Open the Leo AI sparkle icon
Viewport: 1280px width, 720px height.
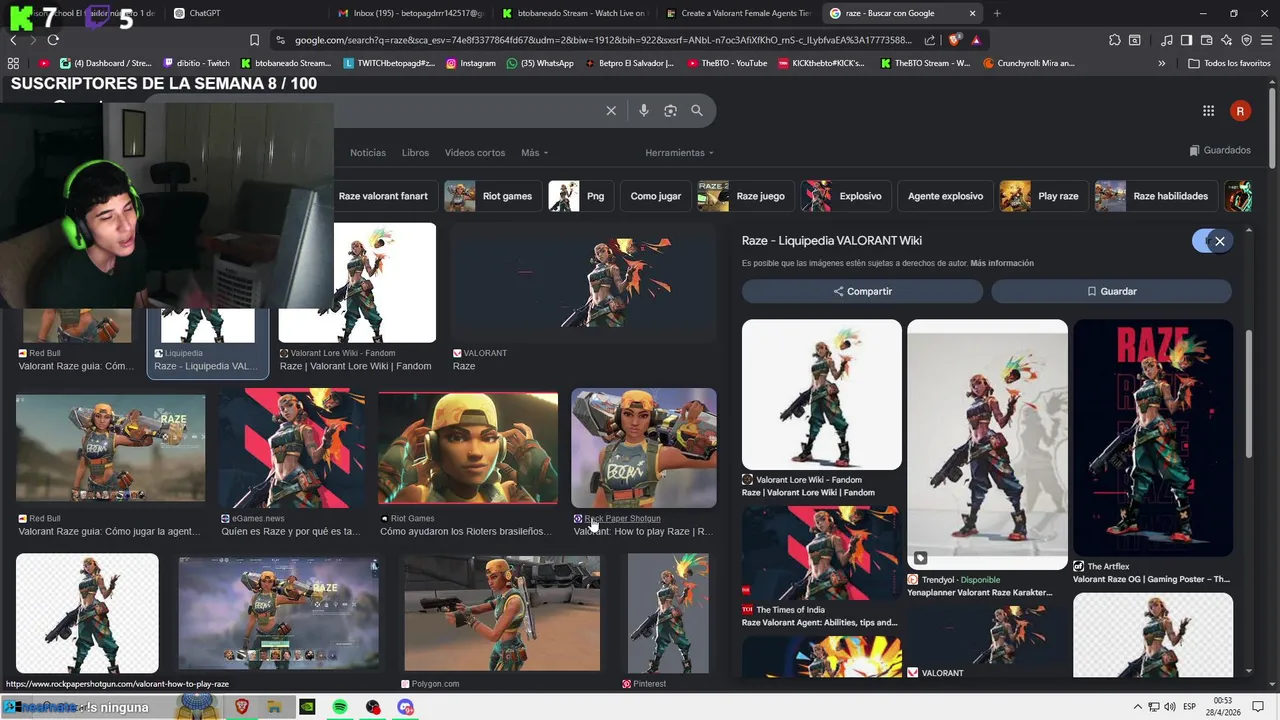(x=1226, y=40)
